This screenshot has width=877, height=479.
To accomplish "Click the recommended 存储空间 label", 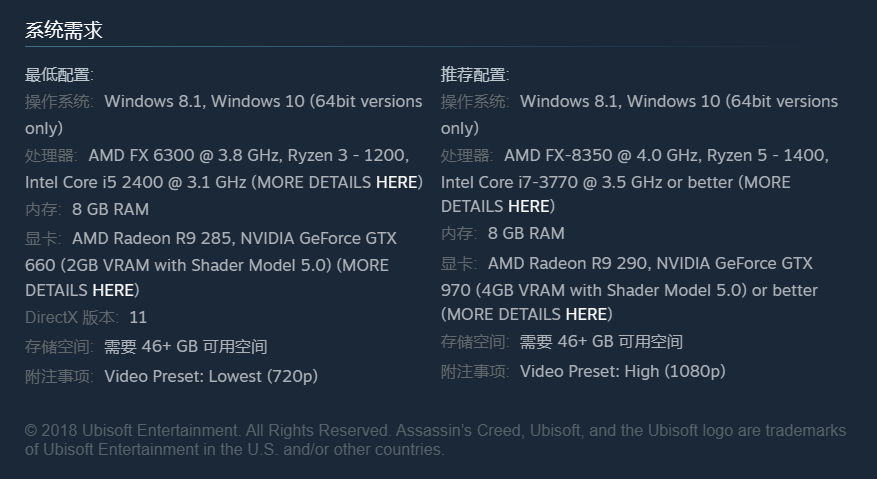I will coord(475,341).
